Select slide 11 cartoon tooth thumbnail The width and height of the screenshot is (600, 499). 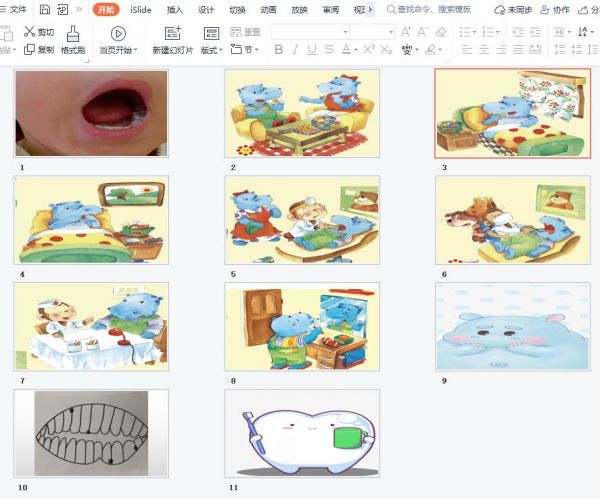(302, 433)
